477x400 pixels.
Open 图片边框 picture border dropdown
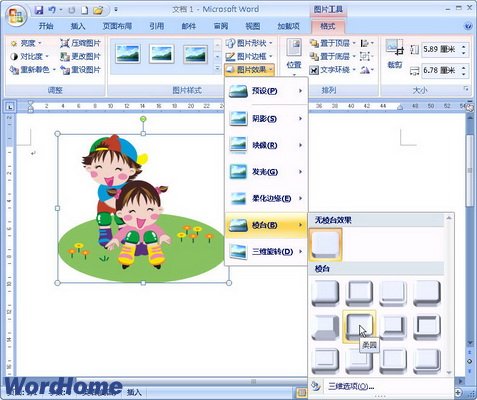pos(249,56)
